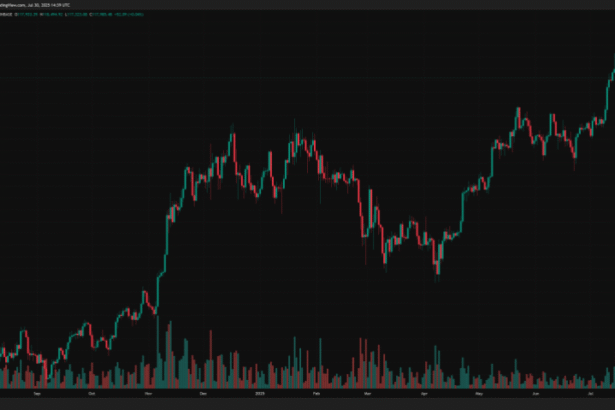615x410 pixels.
Task: Click the lowest candle in early April
Action: [437, 266]
